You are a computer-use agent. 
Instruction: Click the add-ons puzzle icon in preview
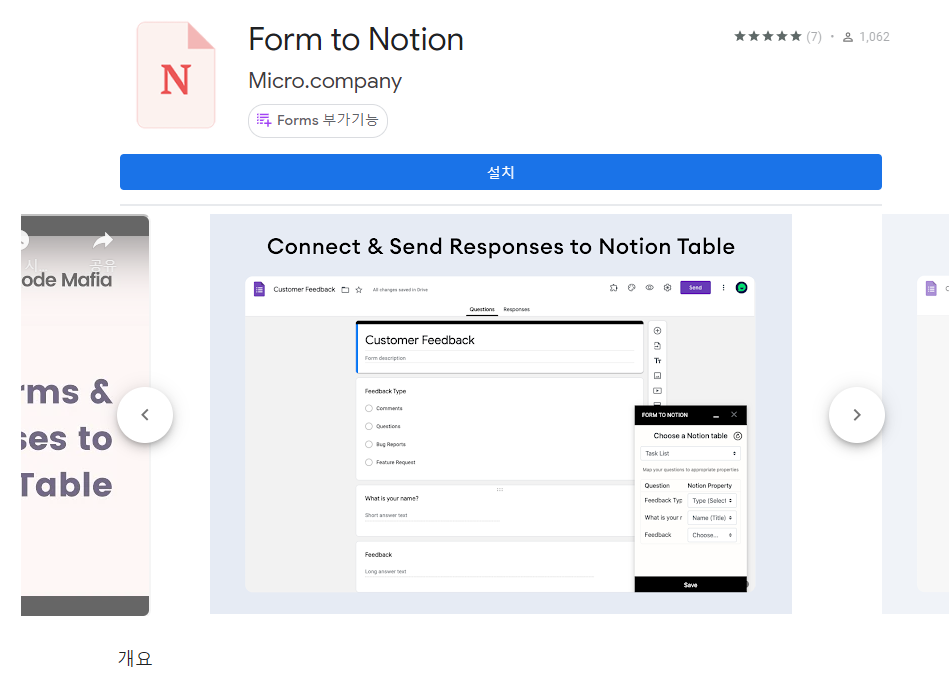[614, 287]
